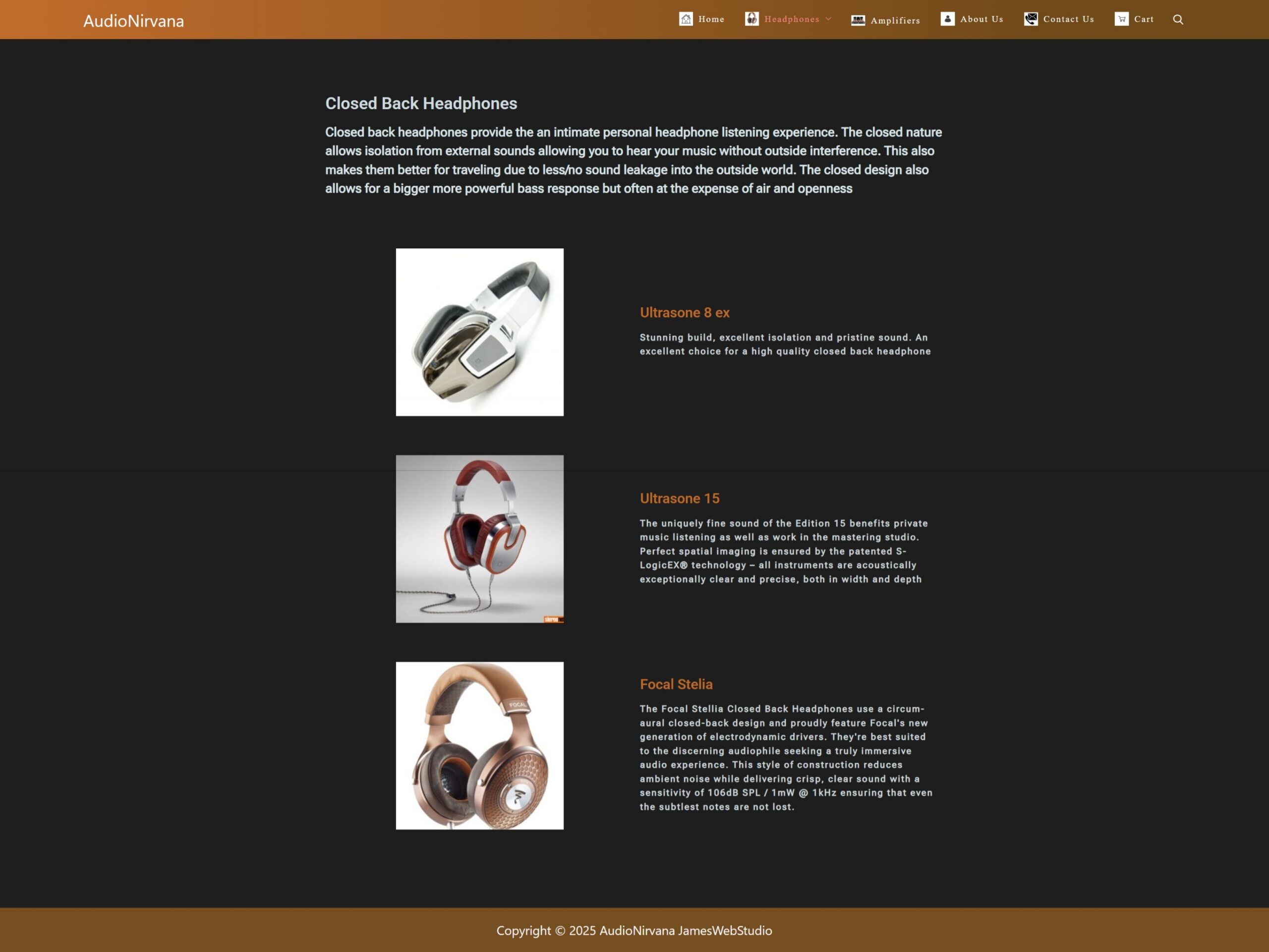1269x952 pixels.
Task: Click the Amplifiers icon in navbar
Action: pyautogui.click(x=858, y=20)
